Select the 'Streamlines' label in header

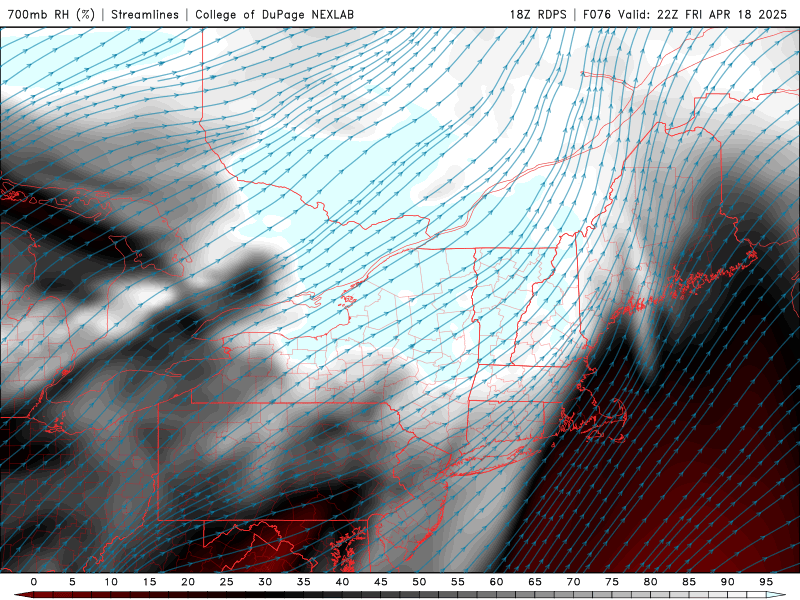point(145,14)
